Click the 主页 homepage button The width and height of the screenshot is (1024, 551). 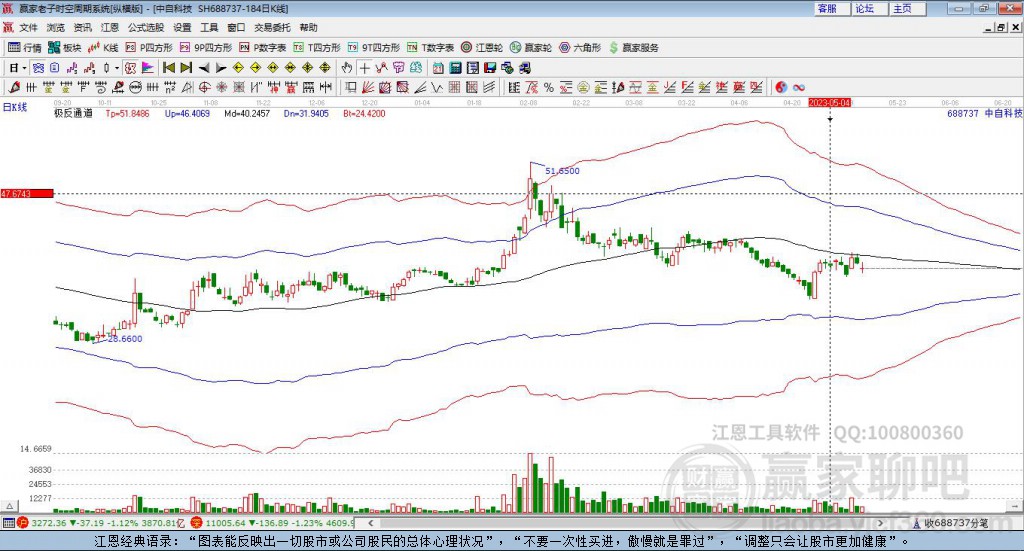(x=908, y=8)
